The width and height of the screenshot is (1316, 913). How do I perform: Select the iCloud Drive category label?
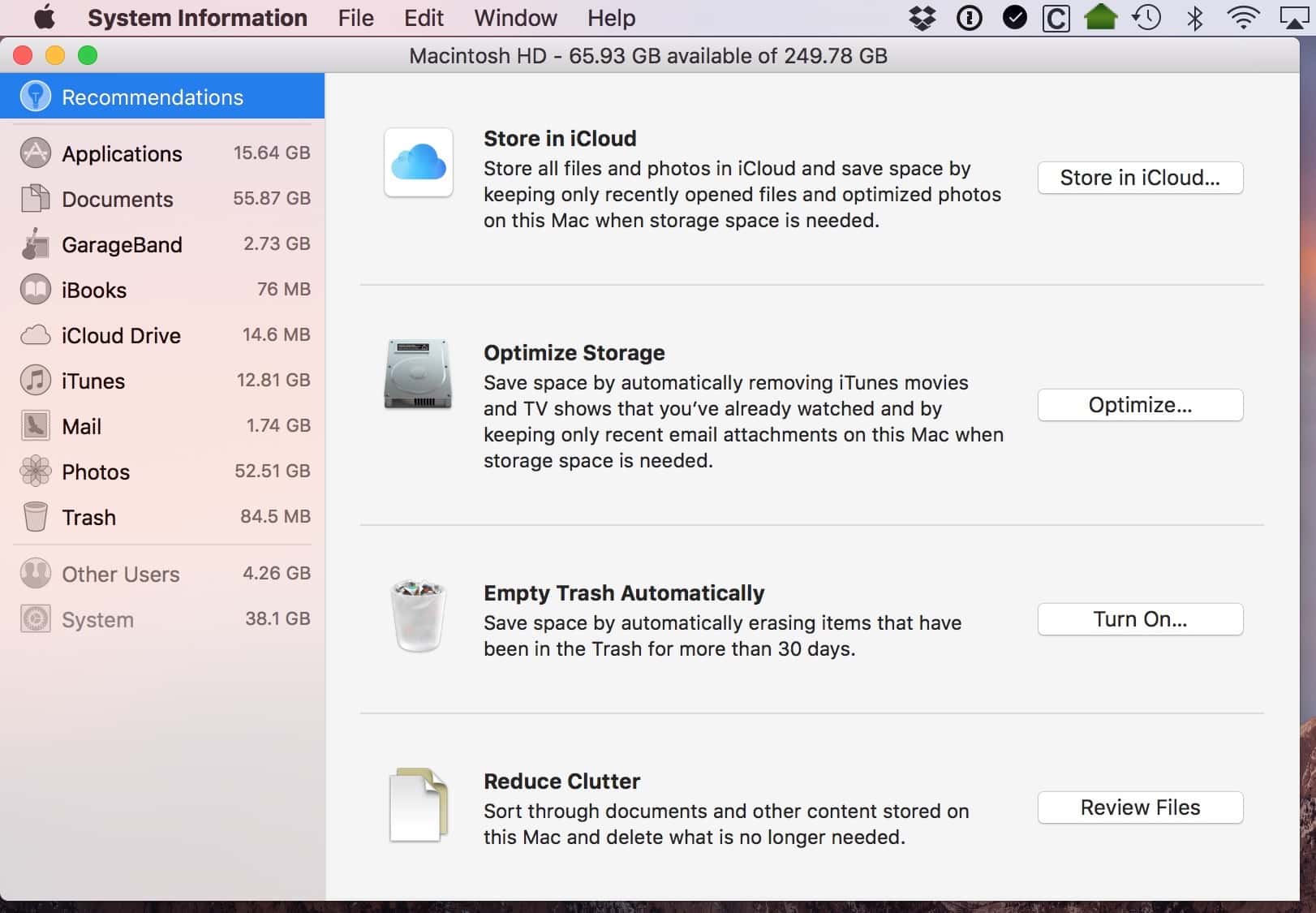tap(121, 335)
